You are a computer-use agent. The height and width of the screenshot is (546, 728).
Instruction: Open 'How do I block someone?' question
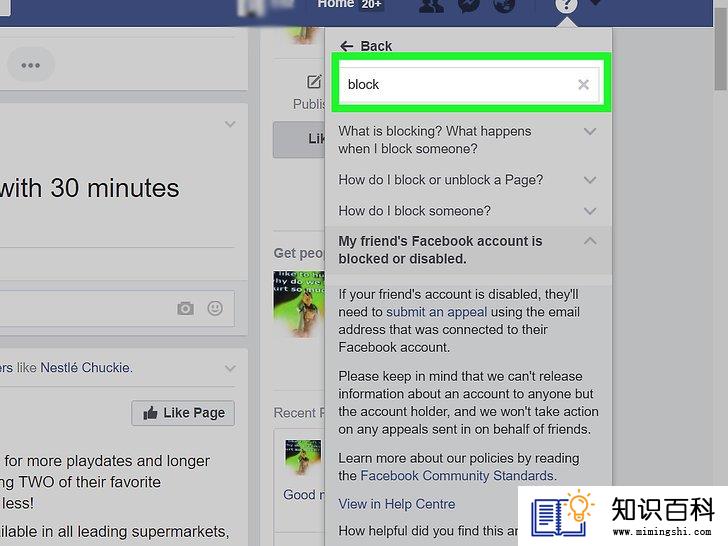(414, 211)
